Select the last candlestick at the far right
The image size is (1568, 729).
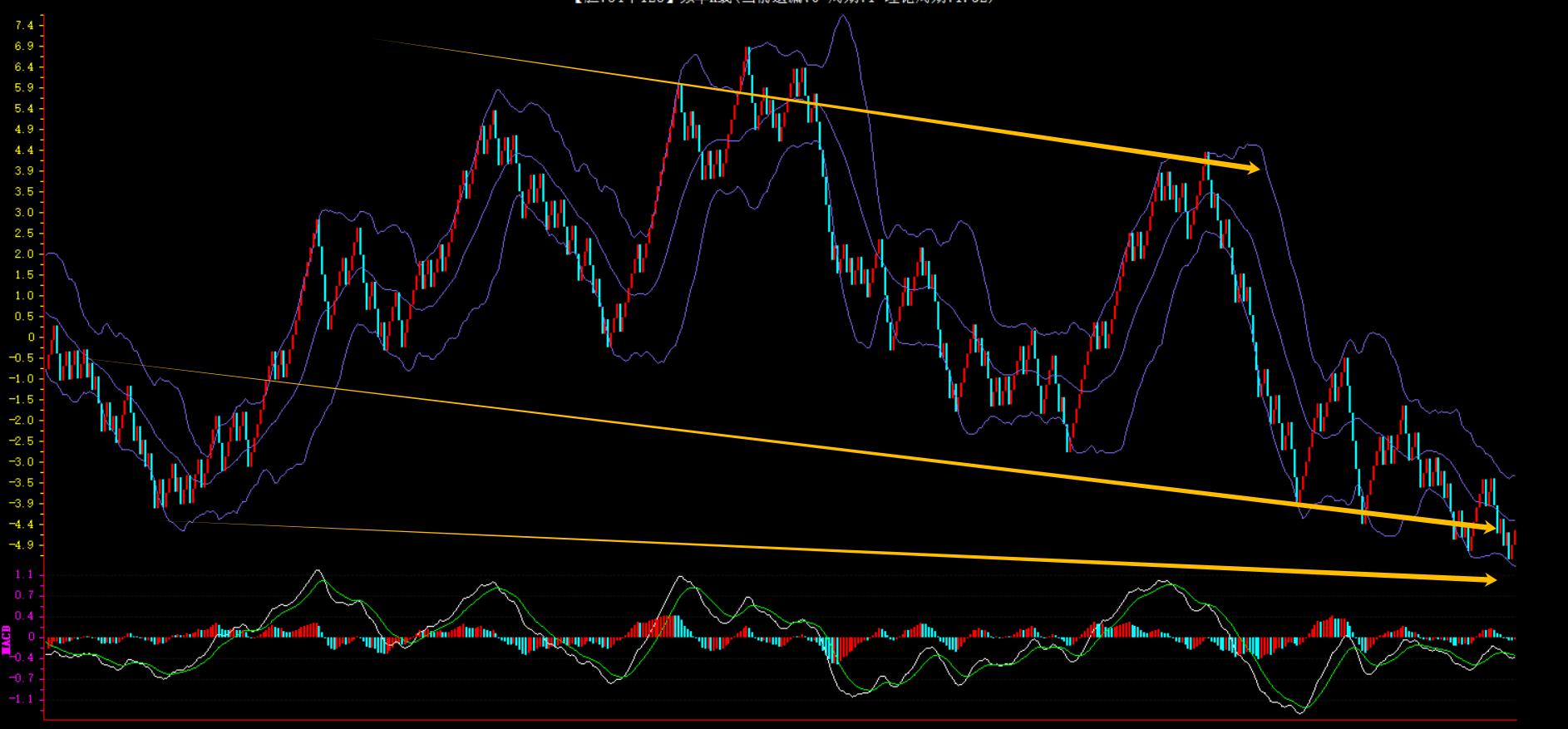click(x=1515, y=537)
